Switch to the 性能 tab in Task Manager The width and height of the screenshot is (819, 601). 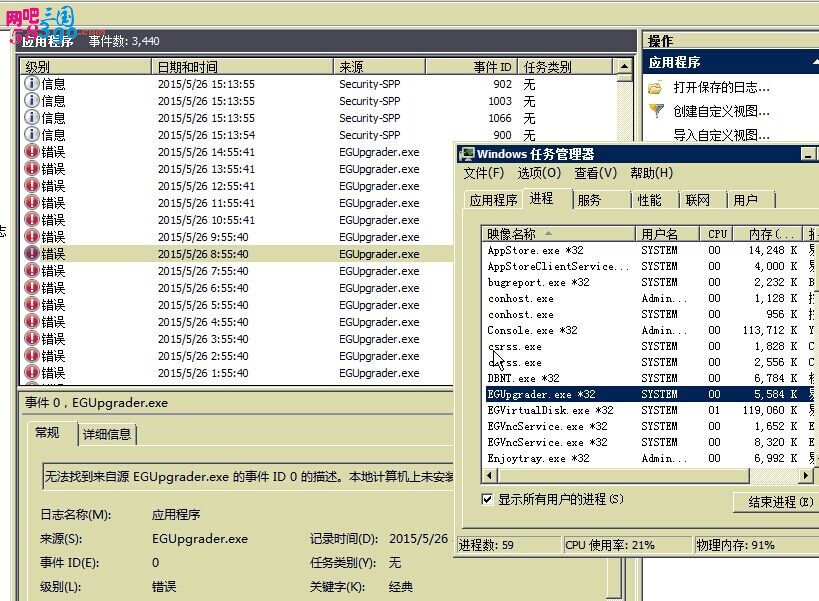654,200
